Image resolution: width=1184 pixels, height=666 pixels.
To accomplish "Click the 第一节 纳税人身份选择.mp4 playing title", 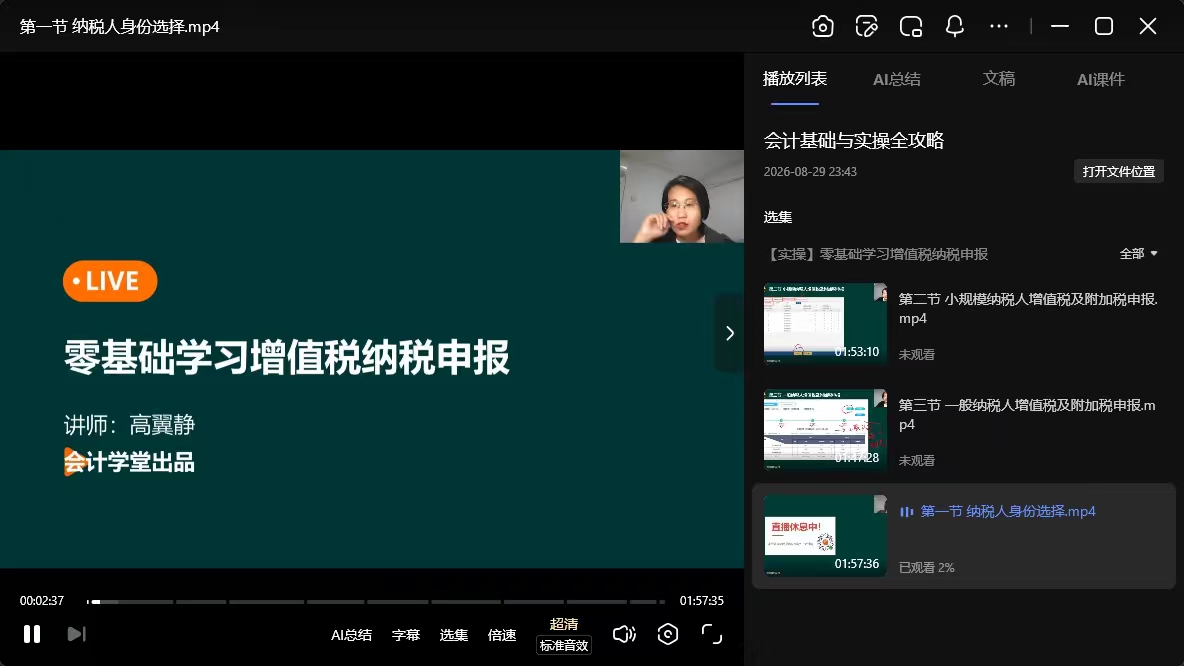I will click(x=1007, y=511).
